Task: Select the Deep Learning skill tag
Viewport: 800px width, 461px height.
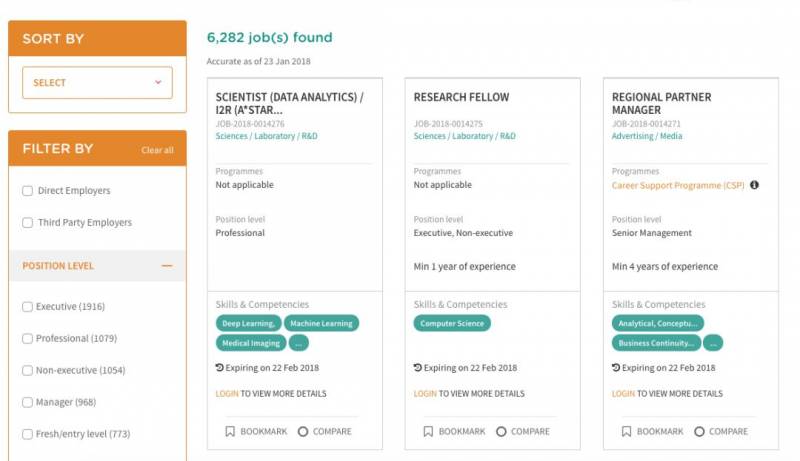Action: pyautogui.click(x=248, y=323)
